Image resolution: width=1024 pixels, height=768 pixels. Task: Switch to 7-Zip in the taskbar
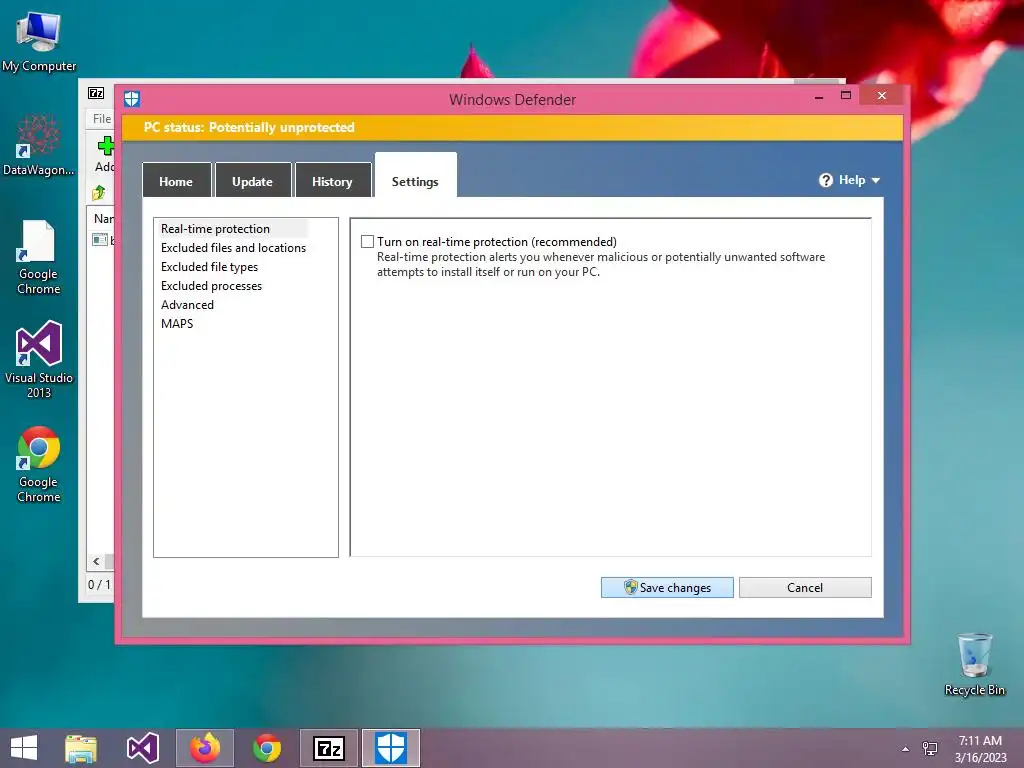click(329, 748)
